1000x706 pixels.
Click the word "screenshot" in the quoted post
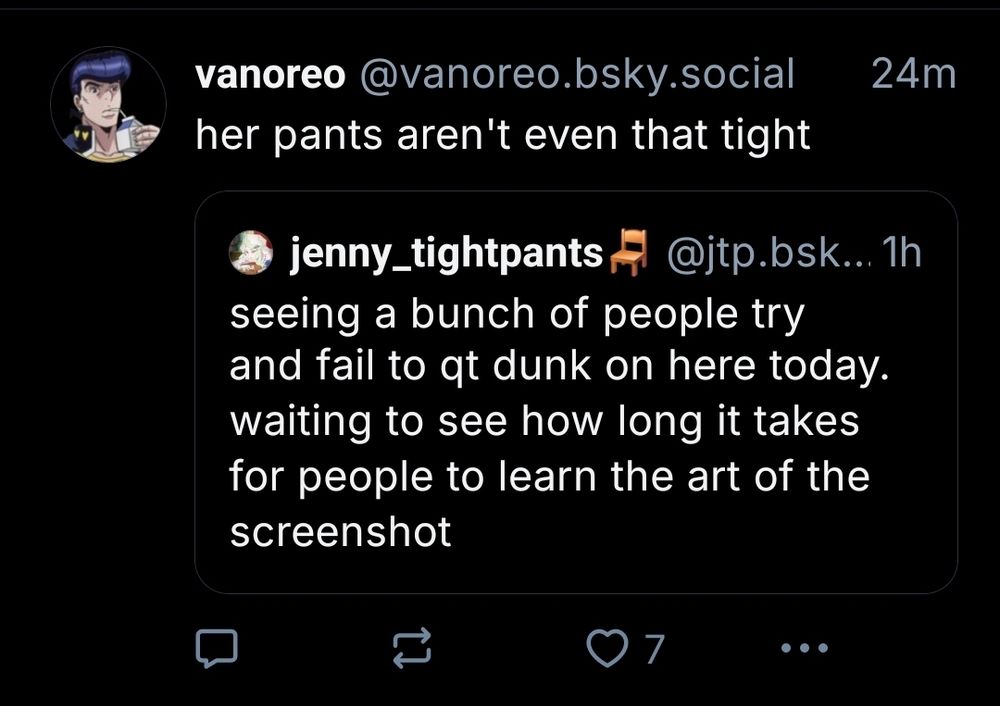341,532
